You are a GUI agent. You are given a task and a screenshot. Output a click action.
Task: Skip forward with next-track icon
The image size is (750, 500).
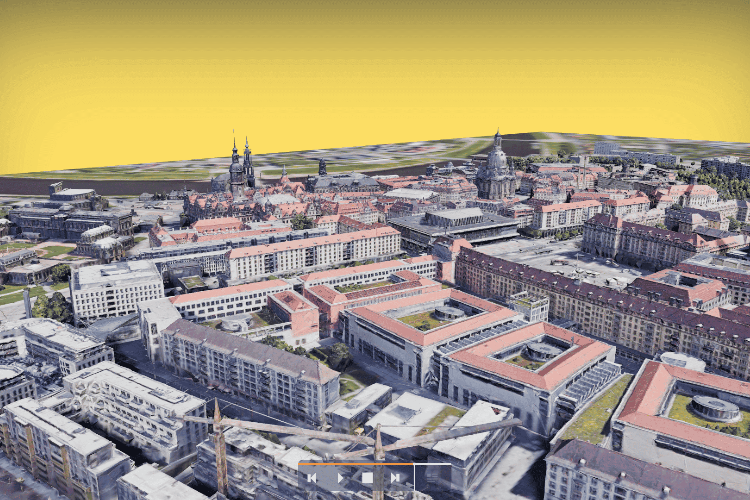point(396,479)
